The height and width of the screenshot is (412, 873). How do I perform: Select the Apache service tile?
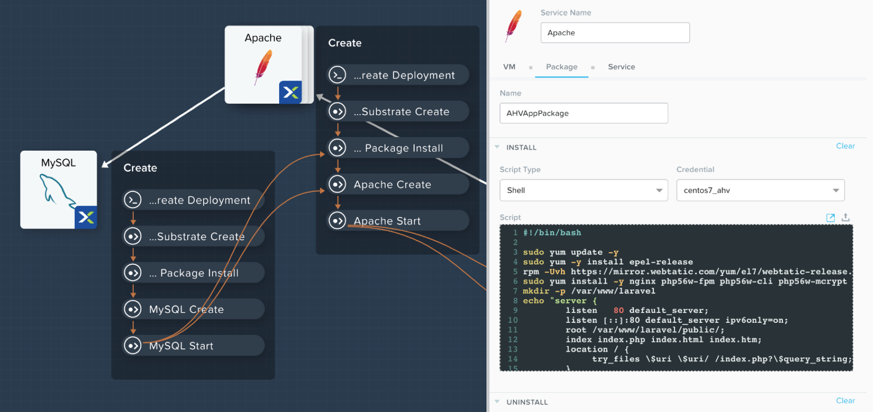tap(263, 65)
